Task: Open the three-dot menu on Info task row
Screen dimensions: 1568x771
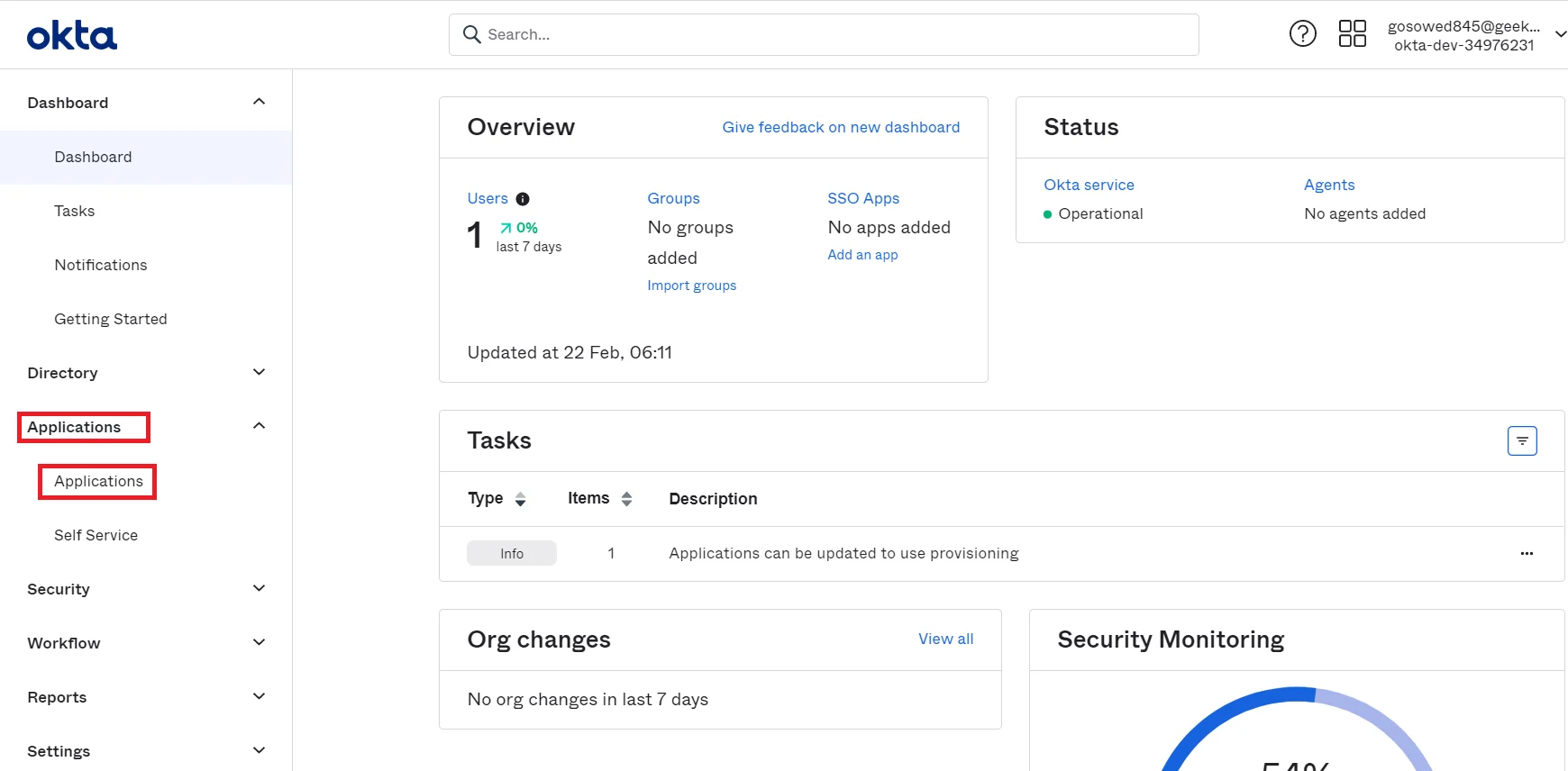Action: pos(1527,554)
